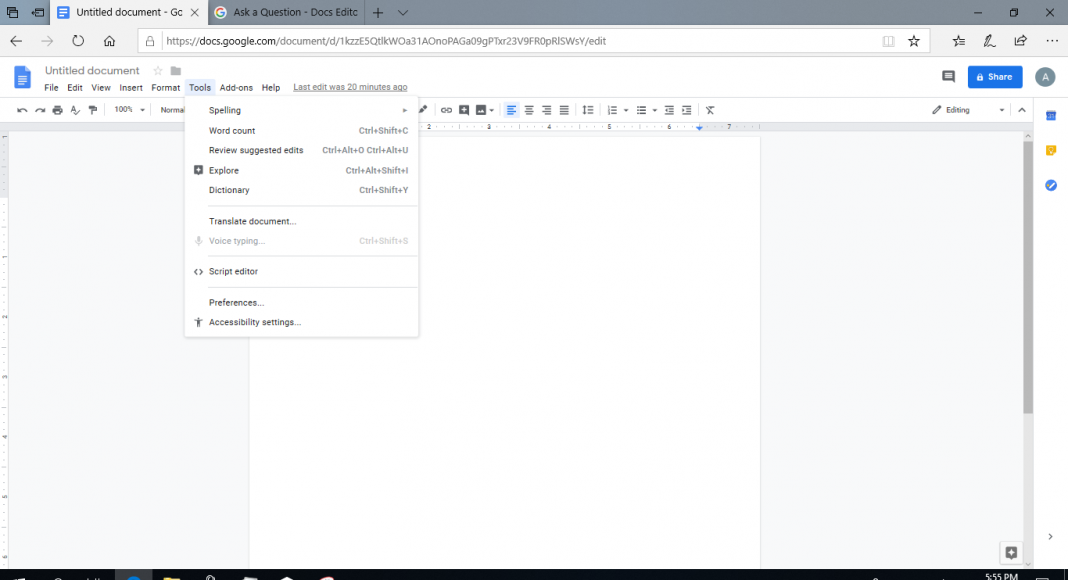Open a new browser tab
Screen dimensions: 1068x580
(378, 12)
